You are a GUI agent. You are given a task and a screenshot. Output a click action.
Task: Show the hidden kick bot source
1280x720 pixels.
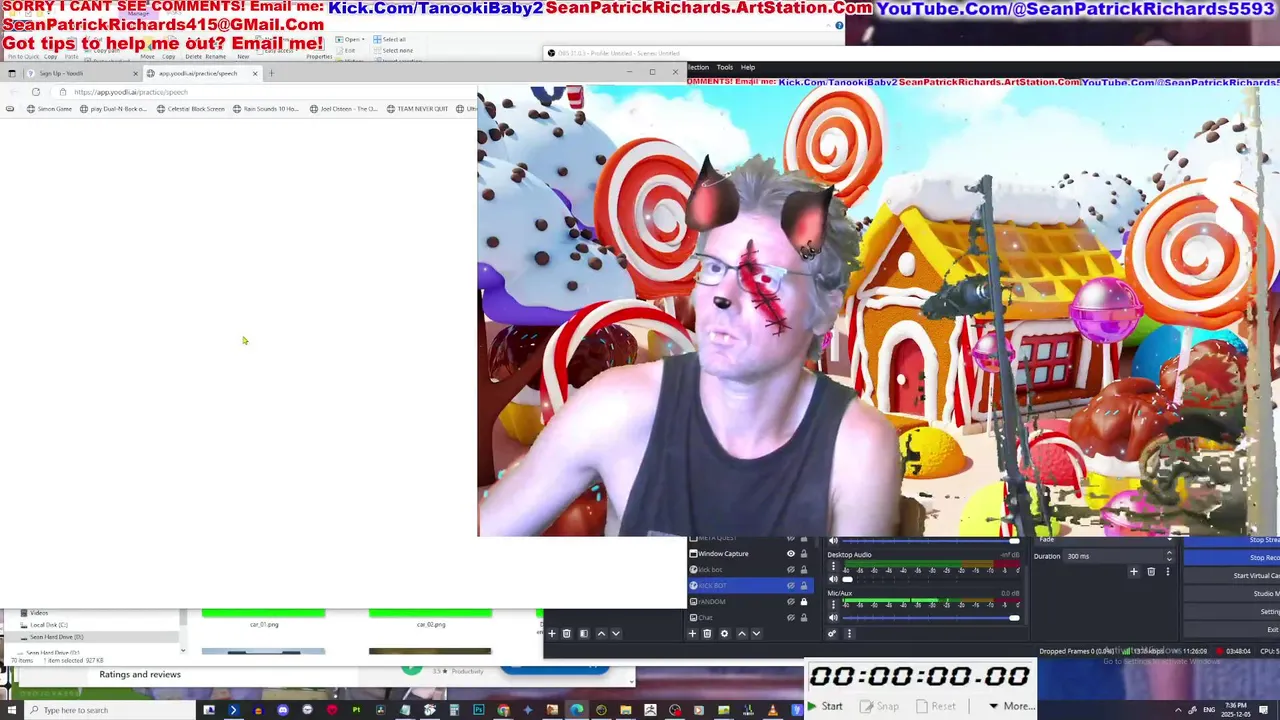coord(790,570)
